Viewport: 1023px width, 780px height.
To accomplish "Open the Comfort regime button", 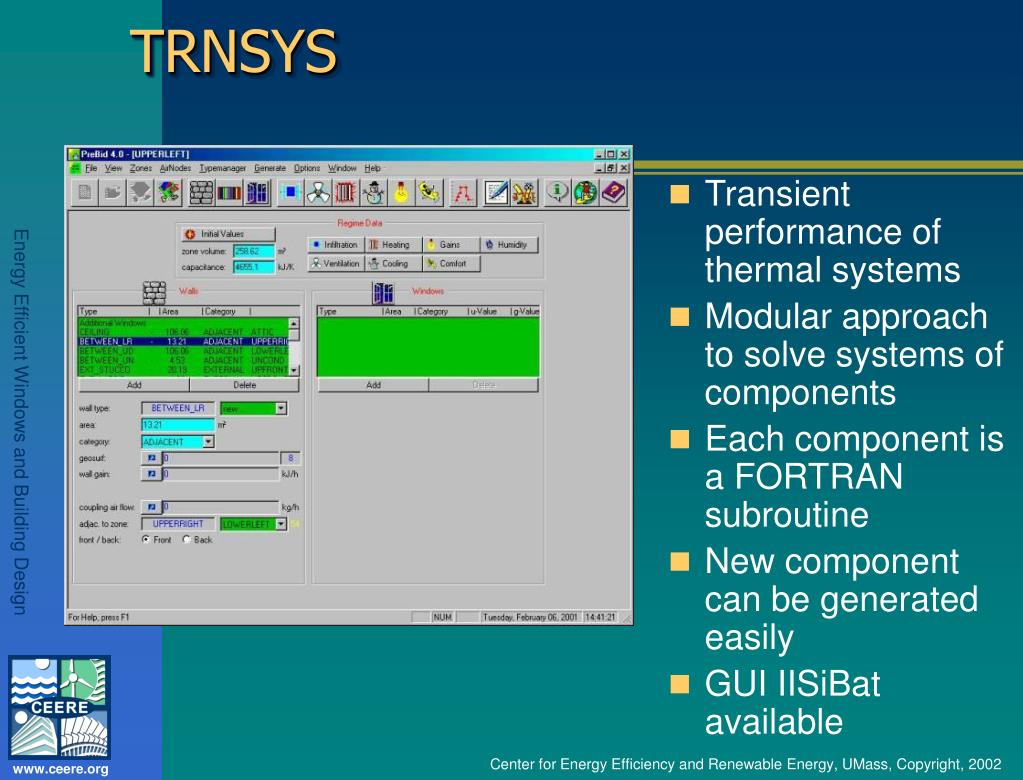I will pyautogui.click(x=451, y=263).
